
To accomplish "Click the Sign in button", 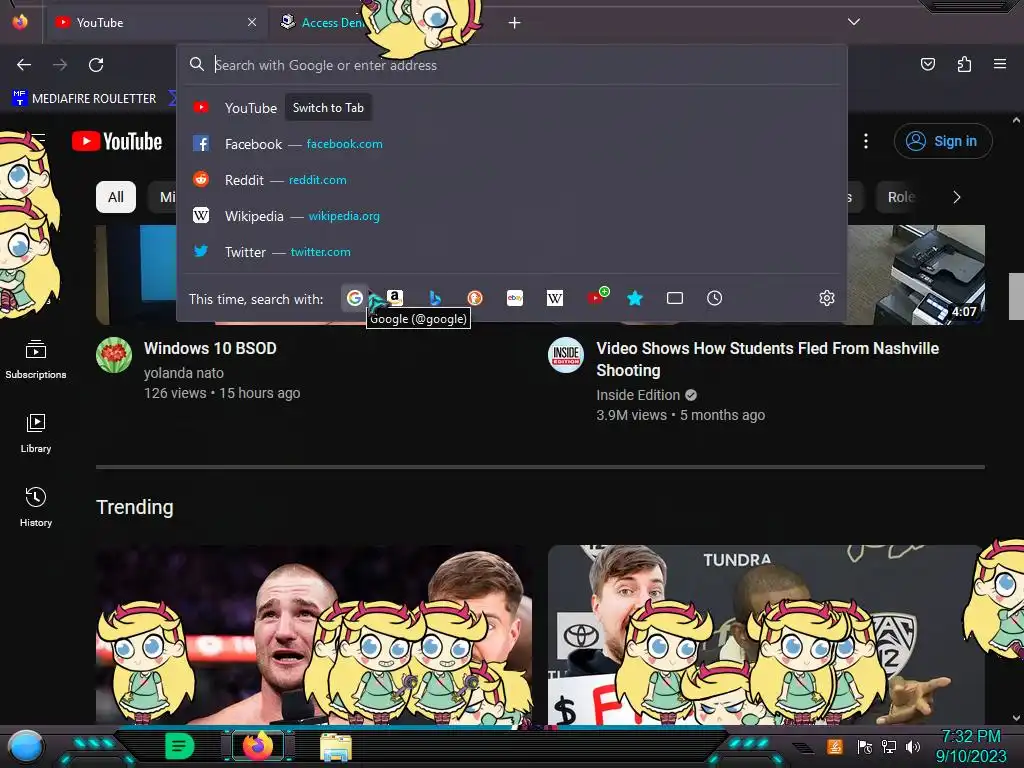I will click(942, 141).
